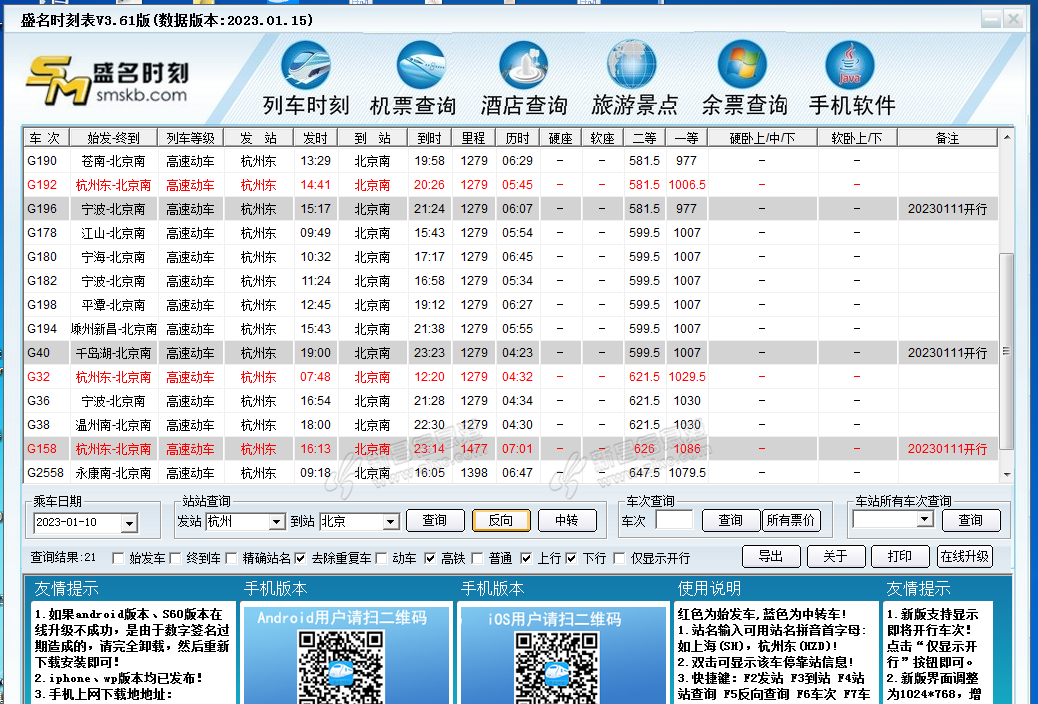Open the 余票查询 remaining tickets icon
1038x704 pixels.
pos(742,66)
